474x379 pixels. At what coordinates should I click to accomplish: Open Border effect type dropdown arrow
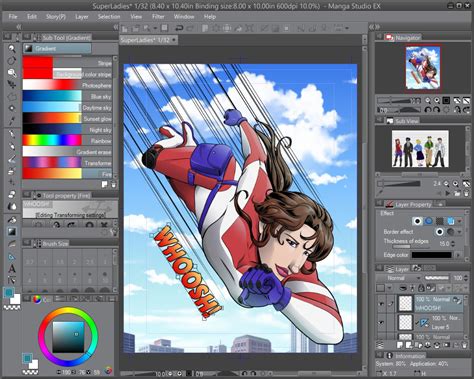click(x=460, y=232)
